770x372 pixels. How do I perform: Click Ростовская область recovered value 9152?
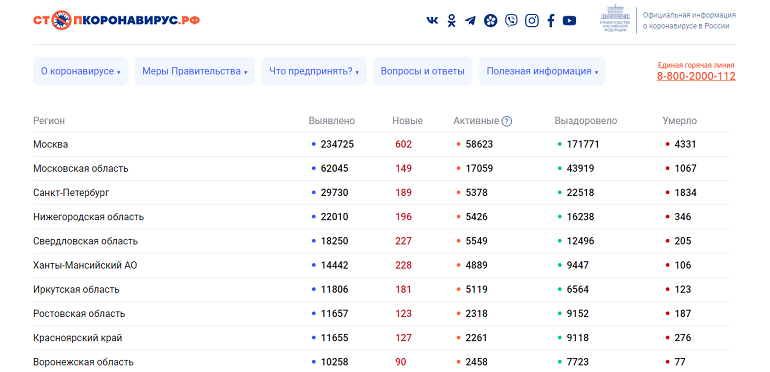[x=578, y=313]
